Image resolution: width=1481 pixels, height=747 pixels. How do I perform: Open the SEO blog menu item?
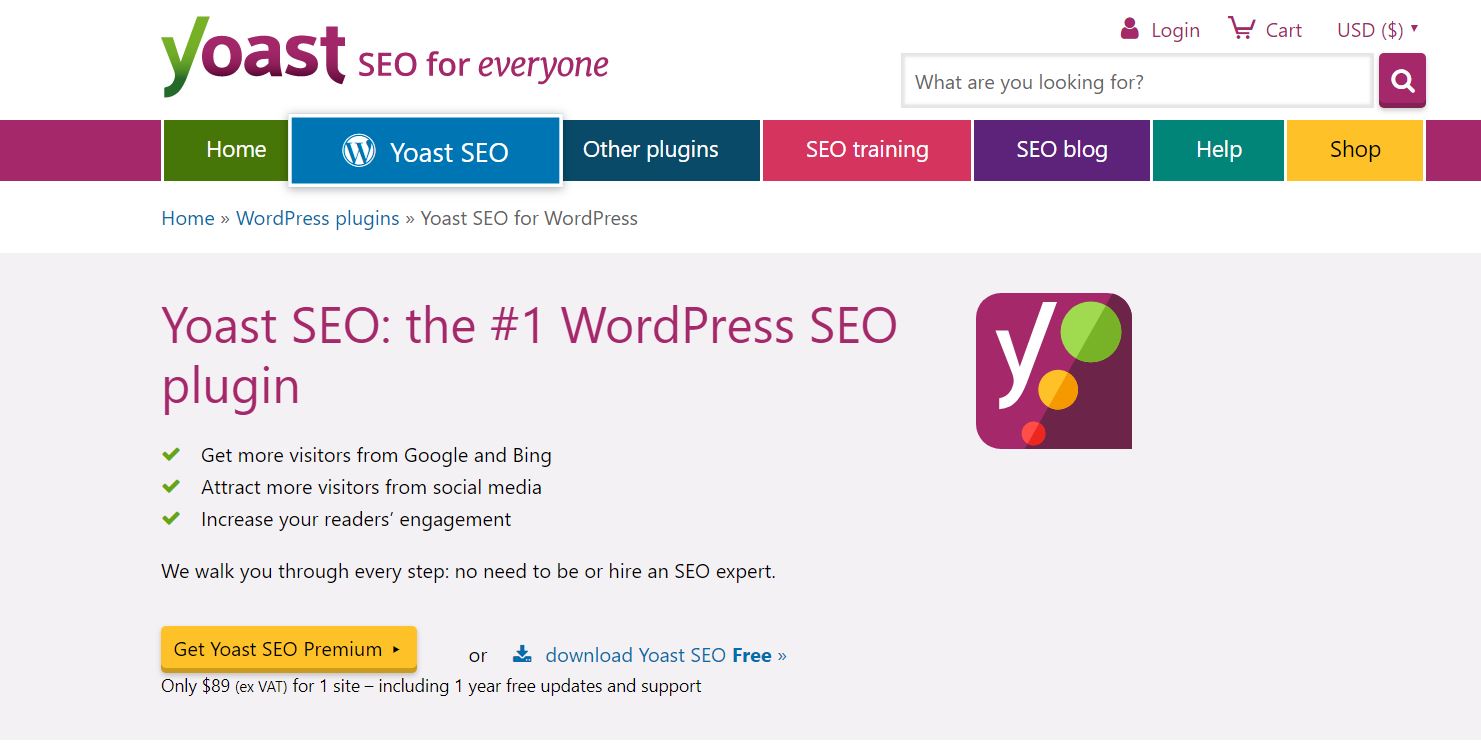click(x=1062, y=150)
